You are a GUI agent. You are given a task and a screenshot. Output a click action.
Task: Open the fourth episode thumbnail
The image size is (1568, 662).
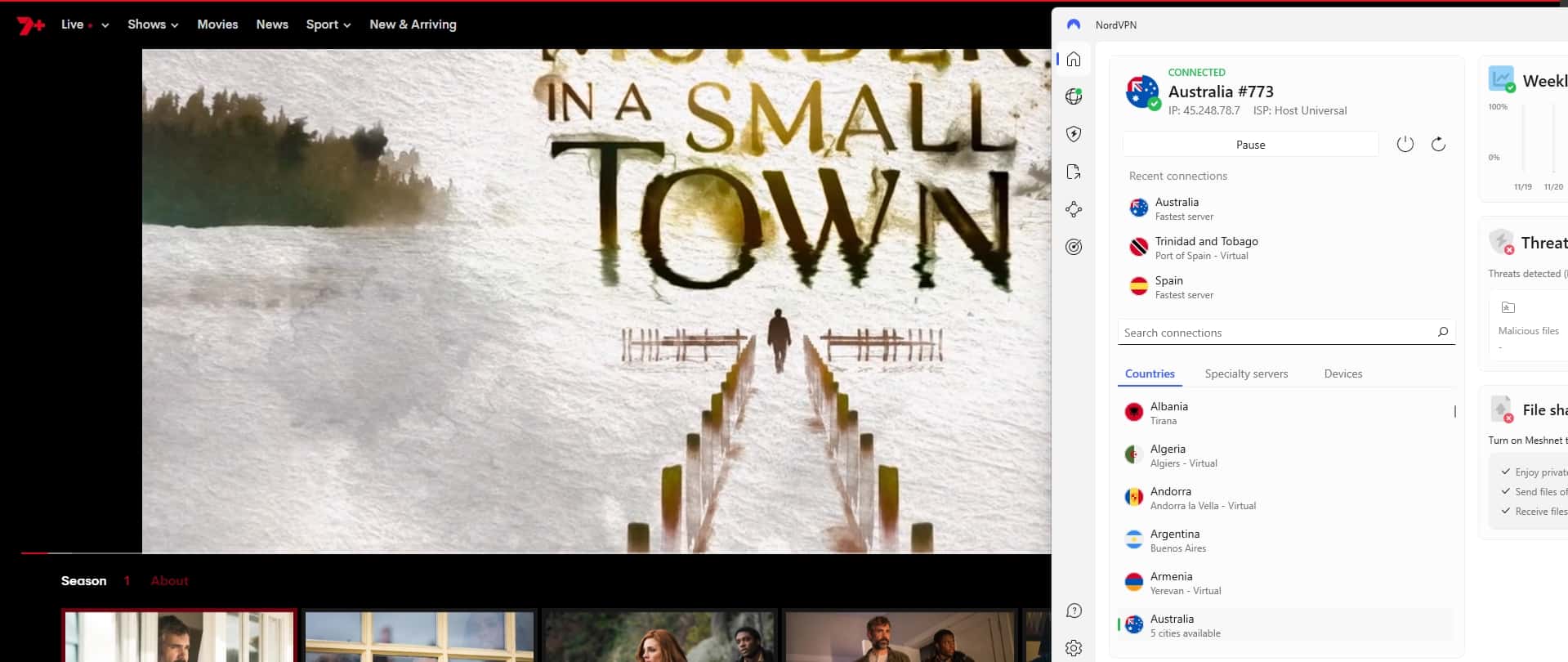click(x=900, y=635)
